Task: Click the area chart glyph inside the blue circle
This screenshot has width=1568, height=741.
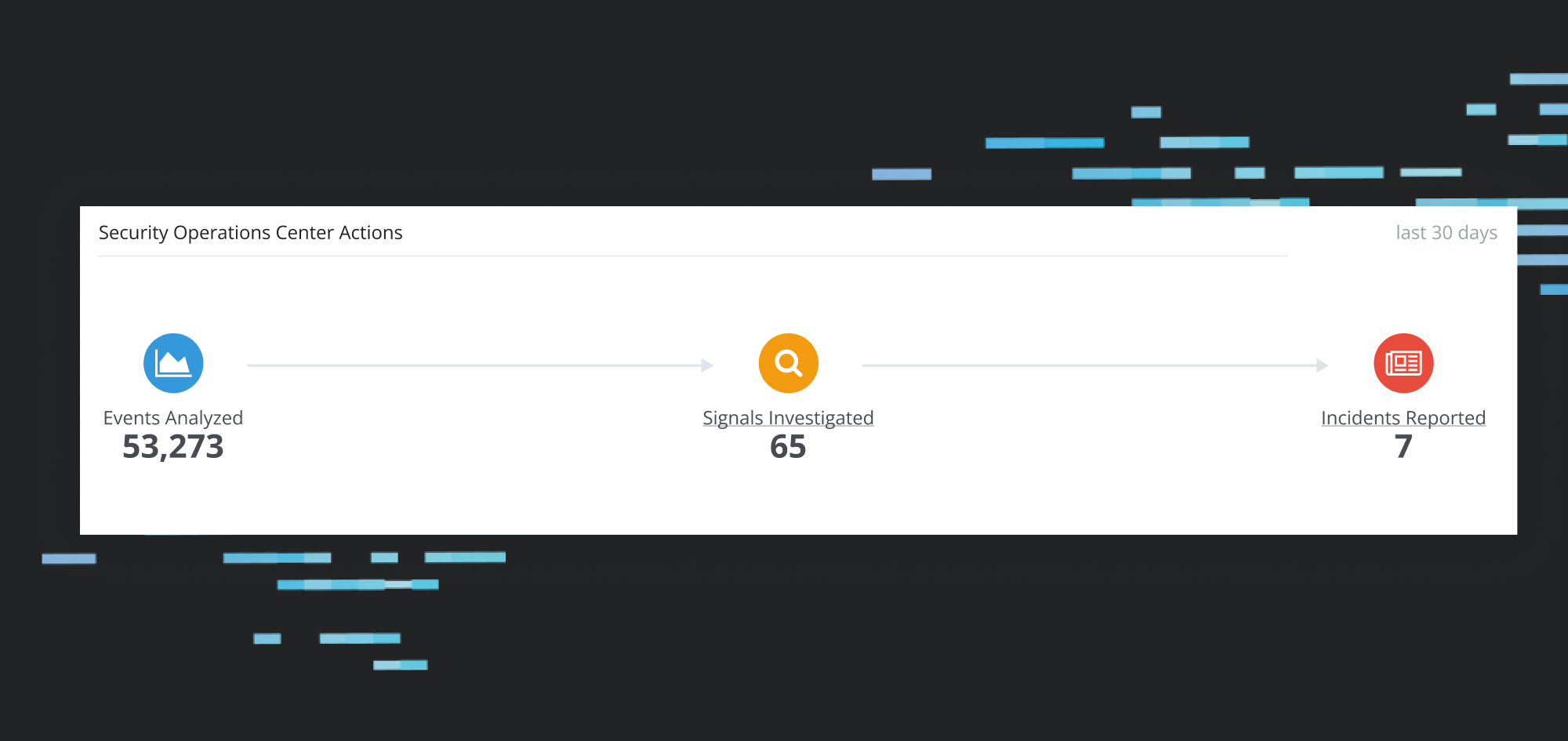Action: (x=173, y=362)
